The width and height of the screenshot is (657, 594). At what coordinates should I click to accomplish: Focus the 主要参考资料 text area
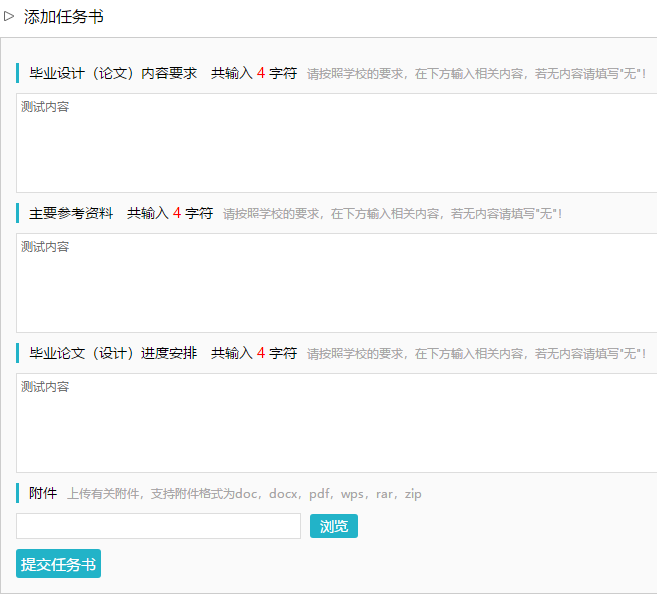coord(336,283)
